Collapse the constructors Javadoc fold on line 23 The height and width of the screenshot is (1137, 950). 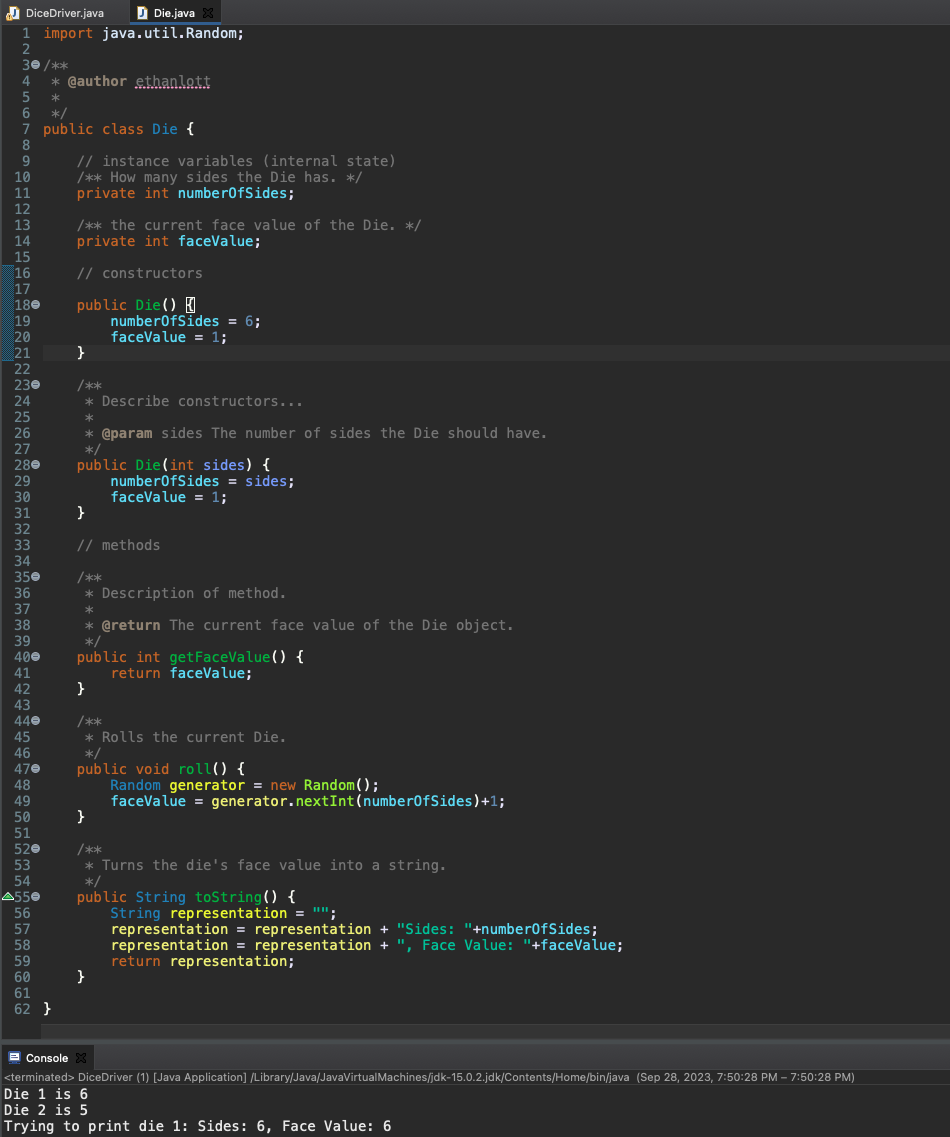click(33, 384)
